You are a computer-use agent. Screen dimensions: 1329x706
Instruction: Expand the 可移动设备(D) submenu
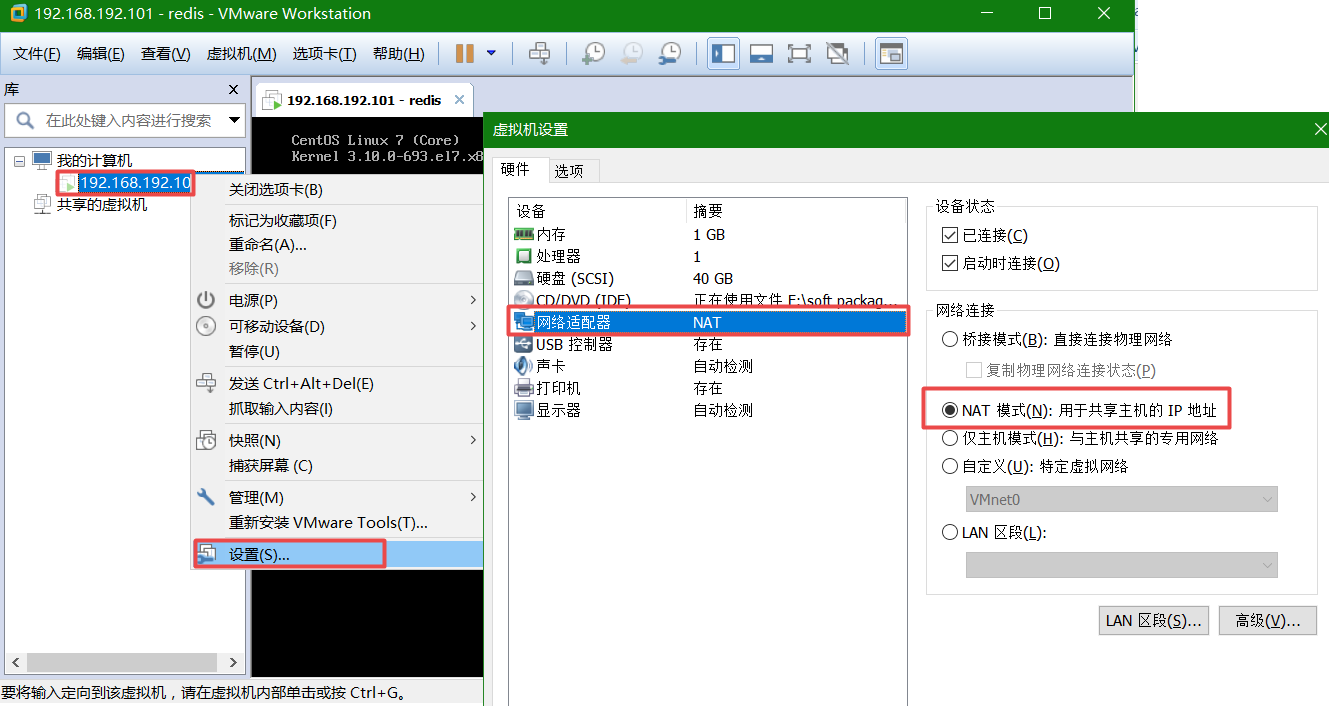tap(337, 326)
